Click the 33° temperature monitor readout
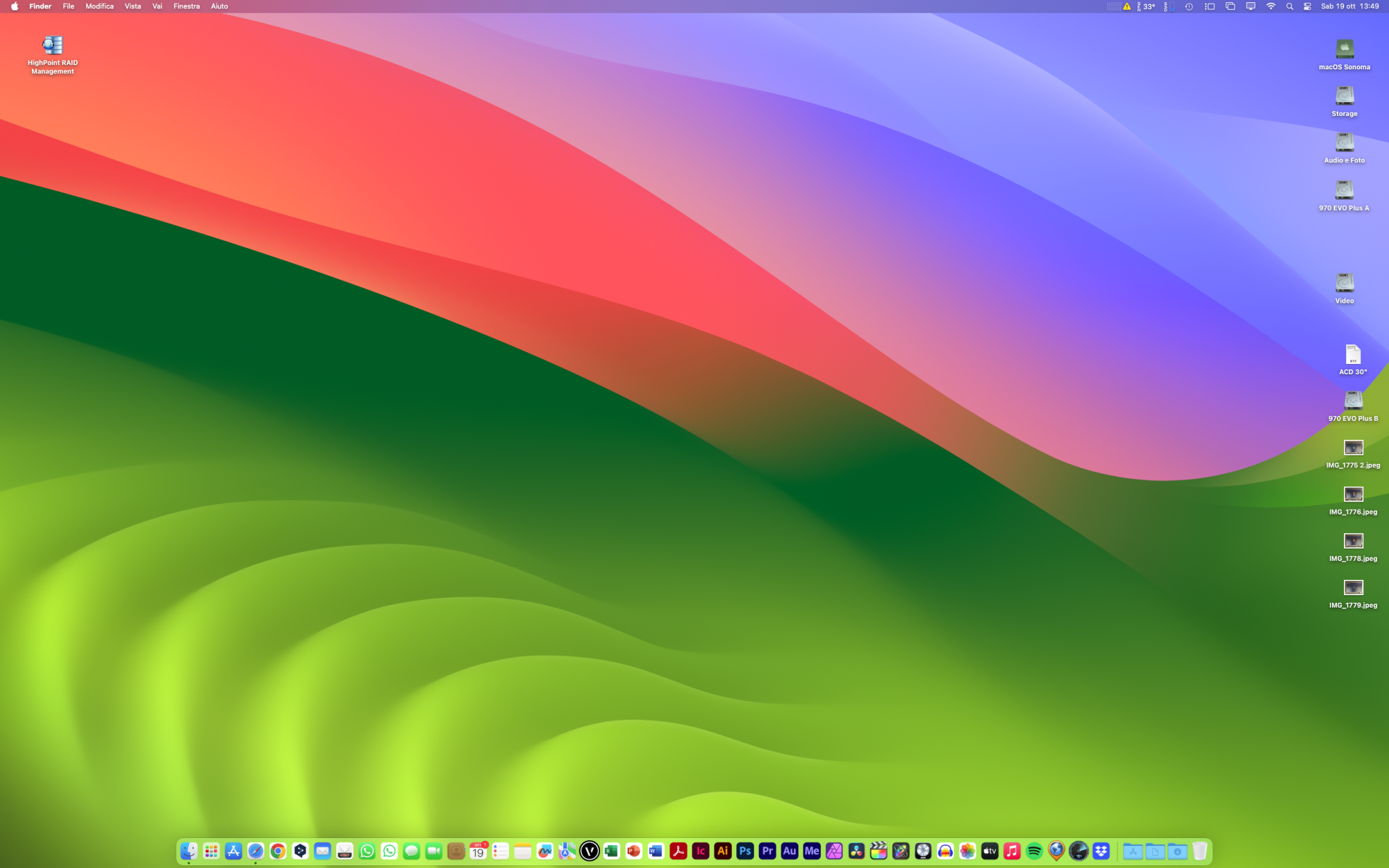1389x868 pixels. (x=1149, y=6)
